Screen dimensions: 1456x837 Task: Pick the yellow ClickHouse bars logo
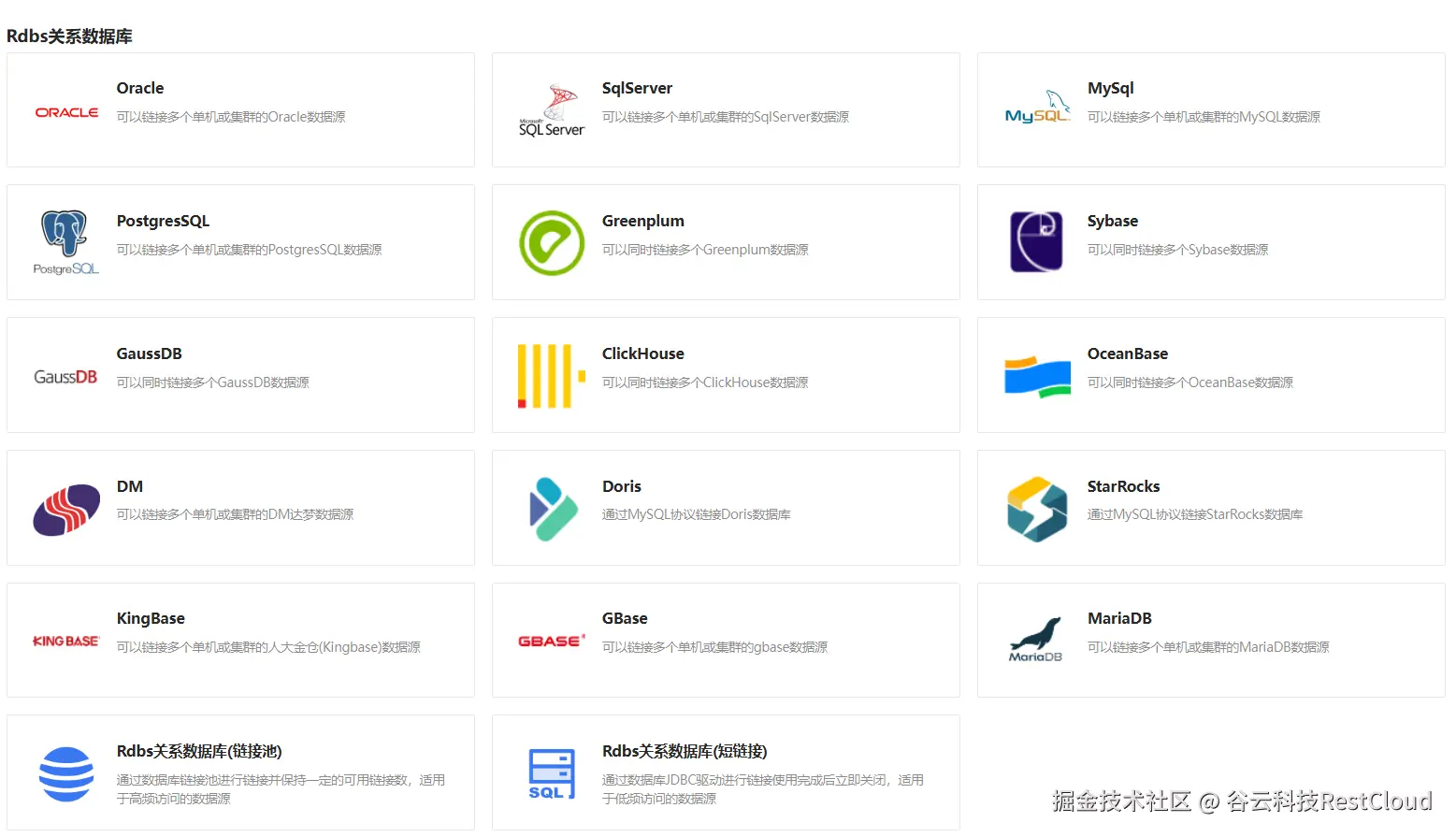[x=552, y=376]
